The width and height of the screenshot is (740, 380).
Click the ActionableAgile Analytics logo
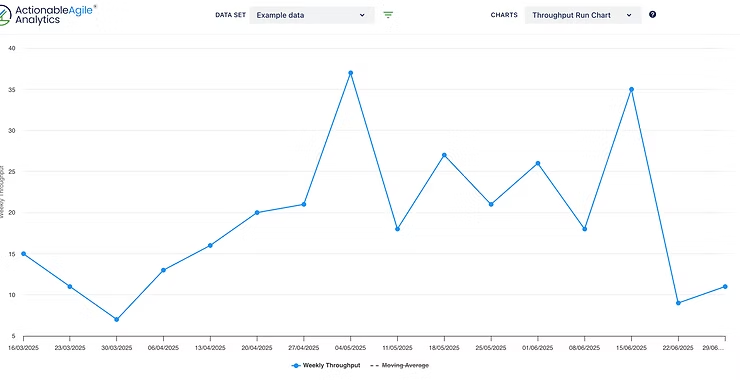pos(48,15)
